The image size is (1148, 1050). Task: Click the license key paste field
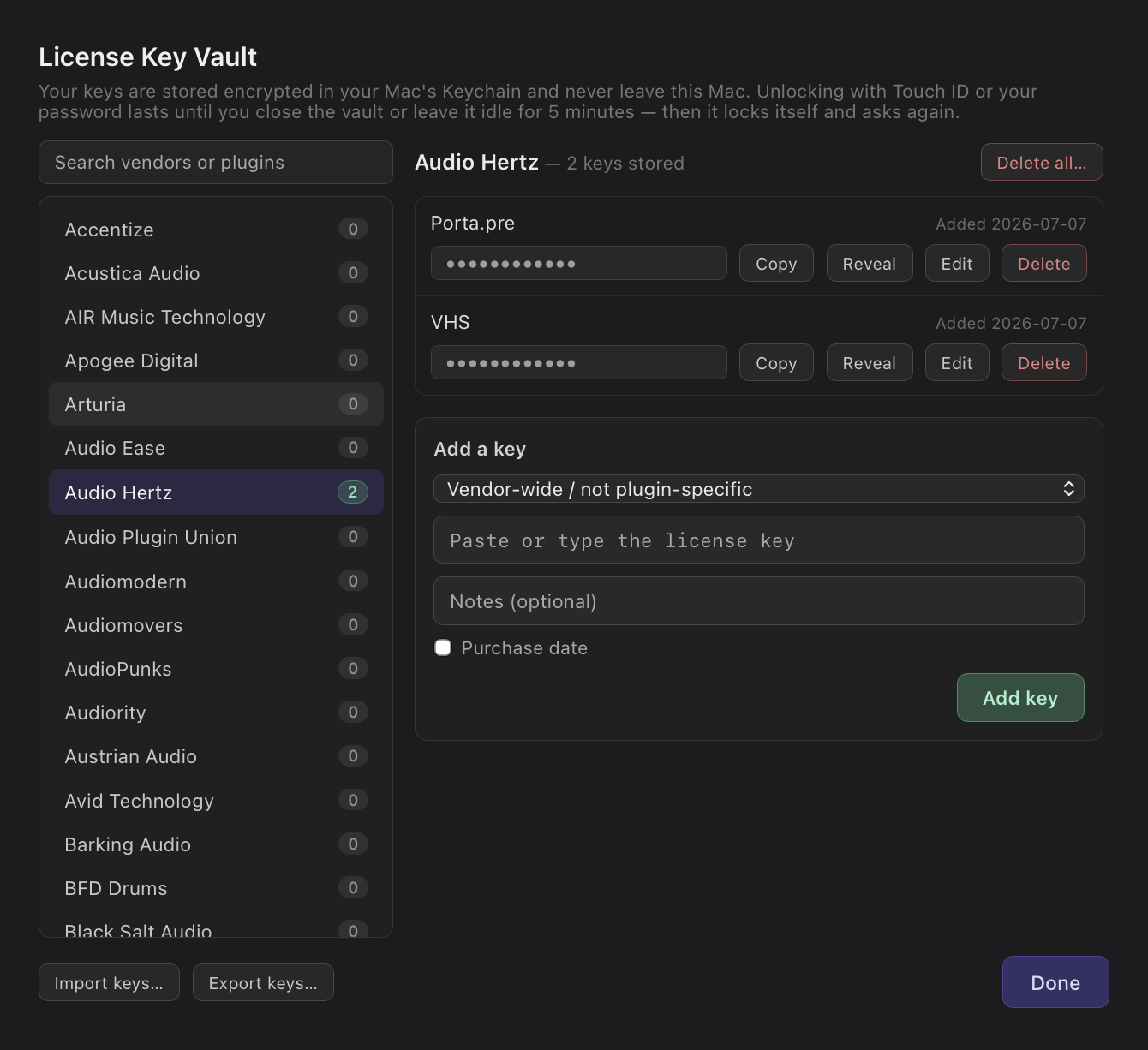[x=759, y=540]
